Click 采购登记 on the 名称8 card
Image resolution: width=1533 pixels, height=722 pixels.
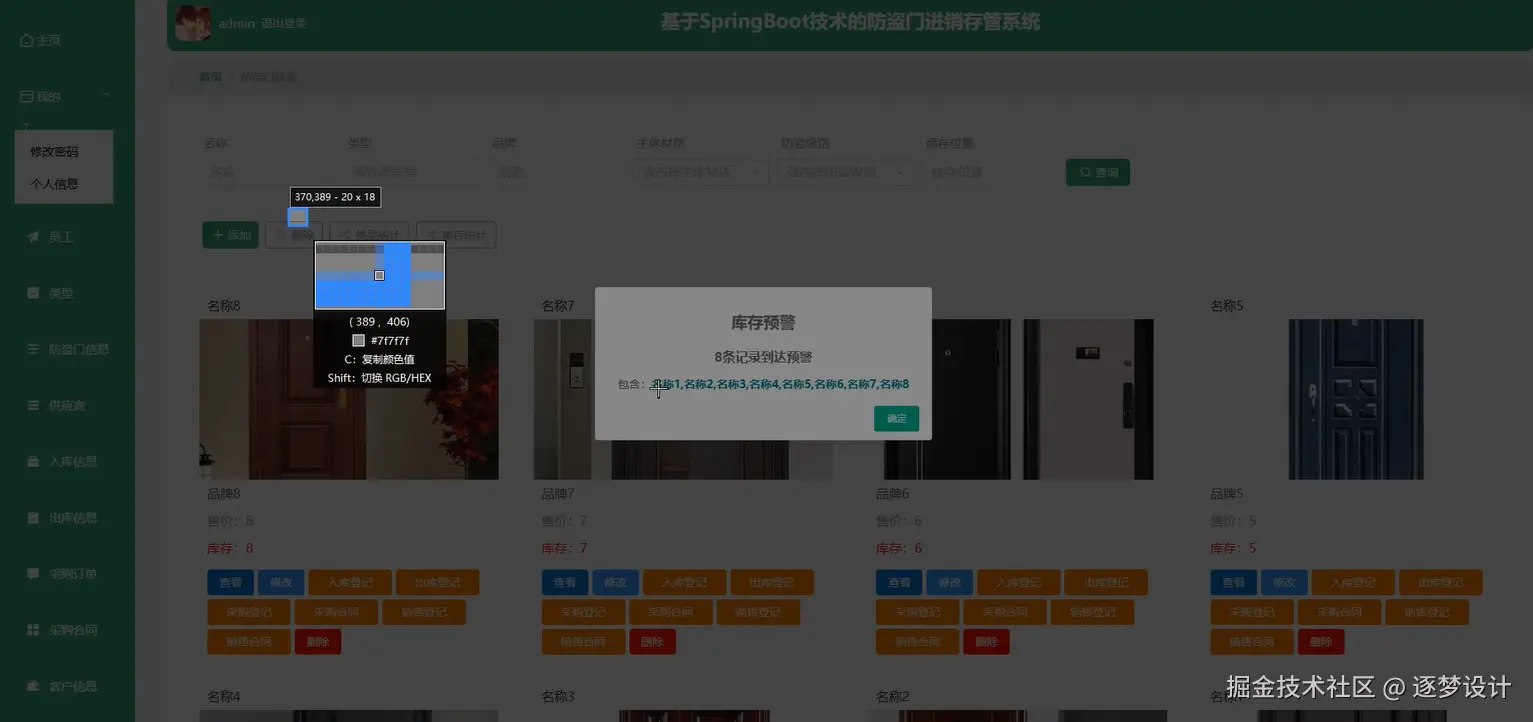[x=248, y=612]
